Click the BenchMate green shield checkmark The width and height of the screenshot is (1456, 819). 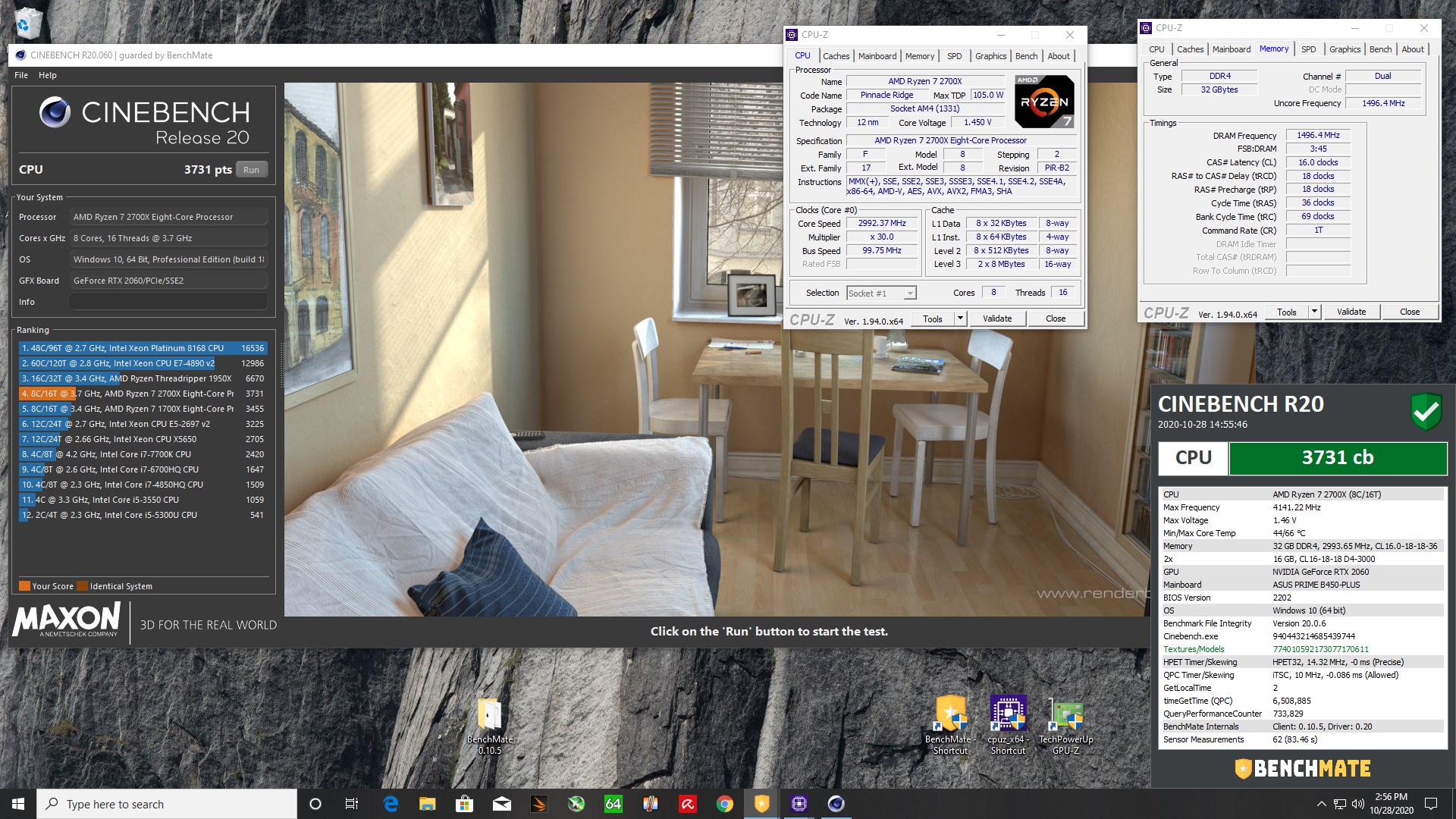(x=1426, y=411)
